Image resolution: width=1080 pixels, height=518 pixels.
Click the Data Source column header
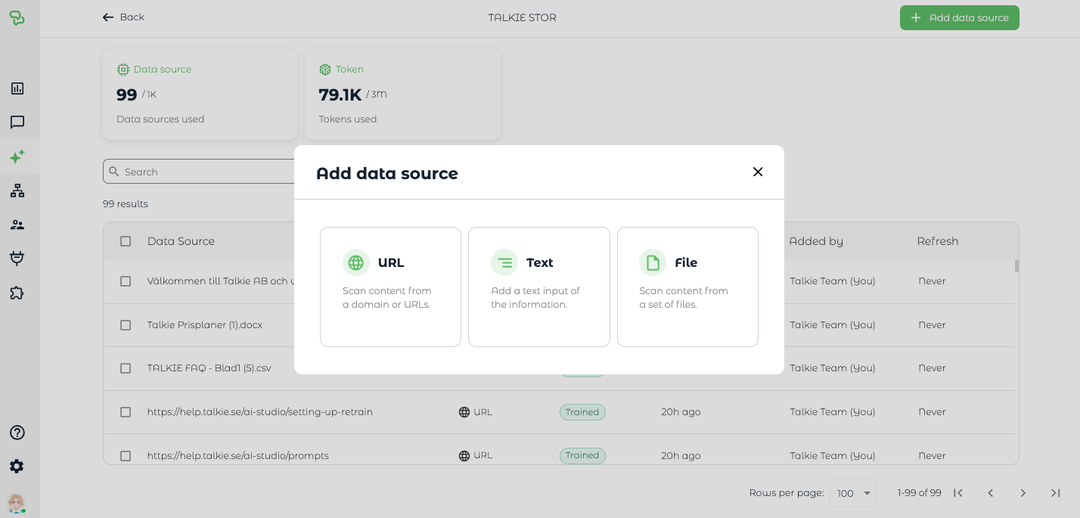[x=181, y=241]
